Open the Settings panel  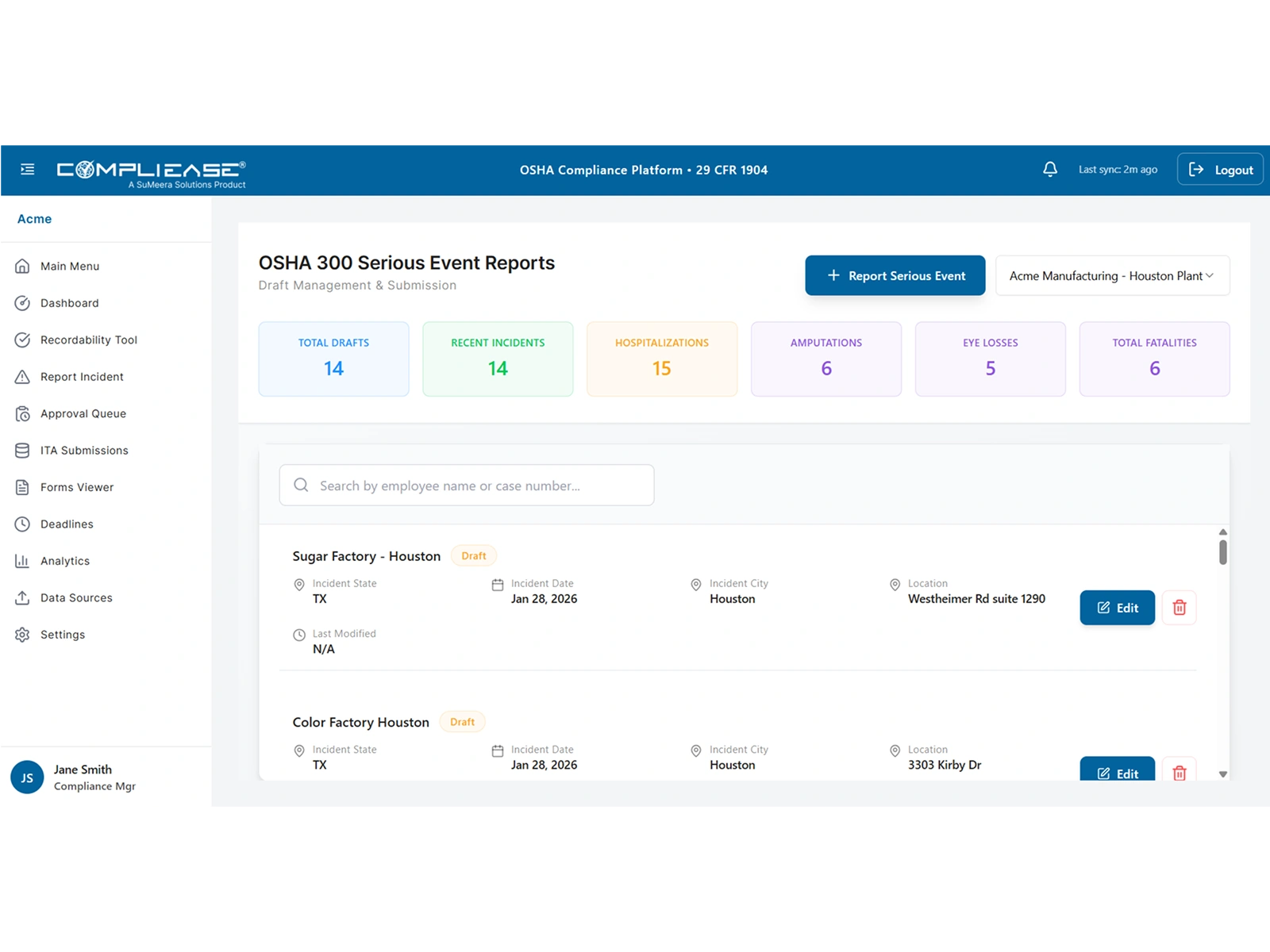(63, 634)
